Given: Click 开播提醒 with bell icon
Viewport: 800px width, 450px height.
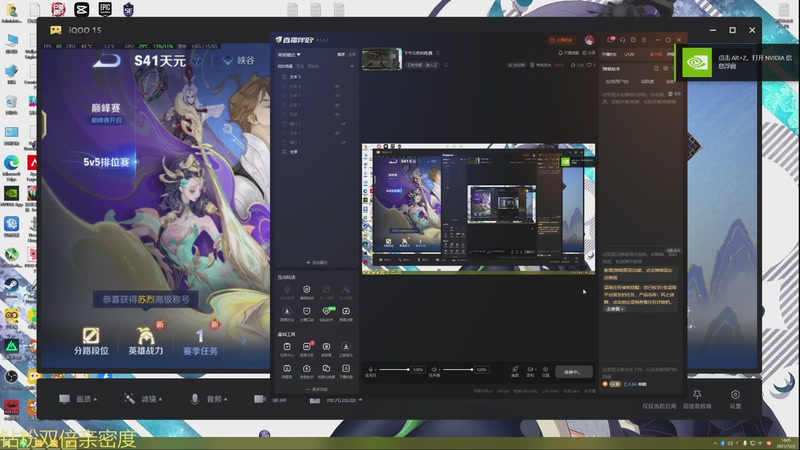Looking at the screenshot, I should pyautogui.click(x=569, y=53).
